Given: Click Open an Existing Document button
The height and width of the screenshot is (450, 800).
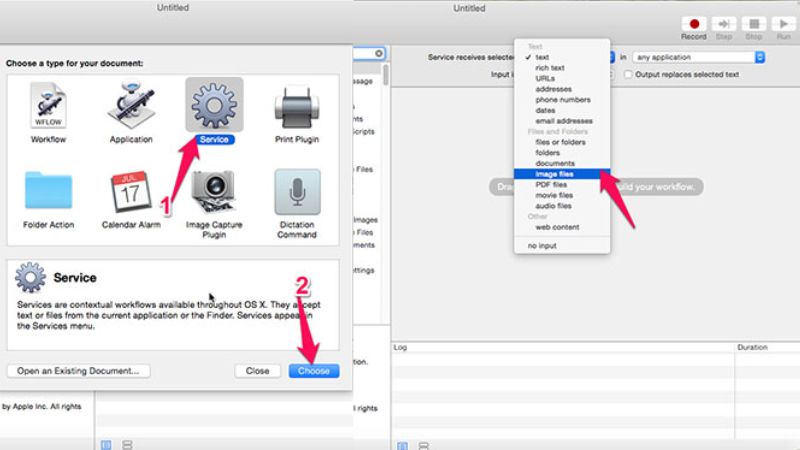Looking at the screenshot, I should [78, 371].
